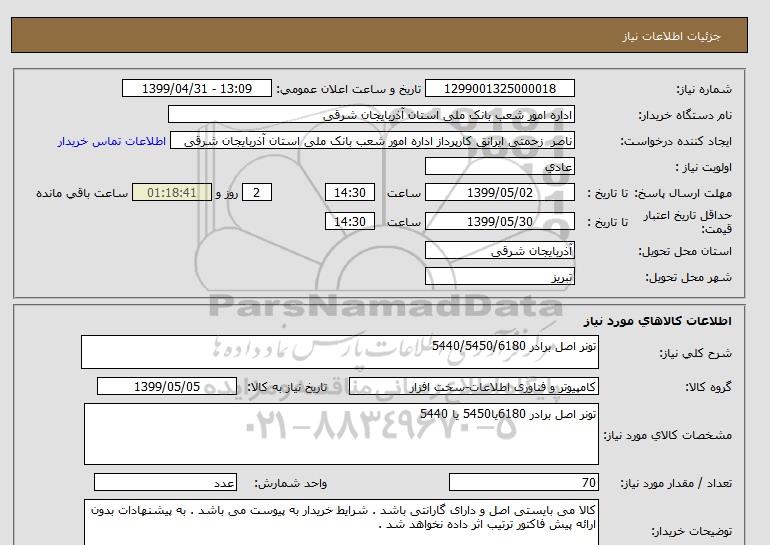Click the label توضیحات خریدار

point(691,531)
